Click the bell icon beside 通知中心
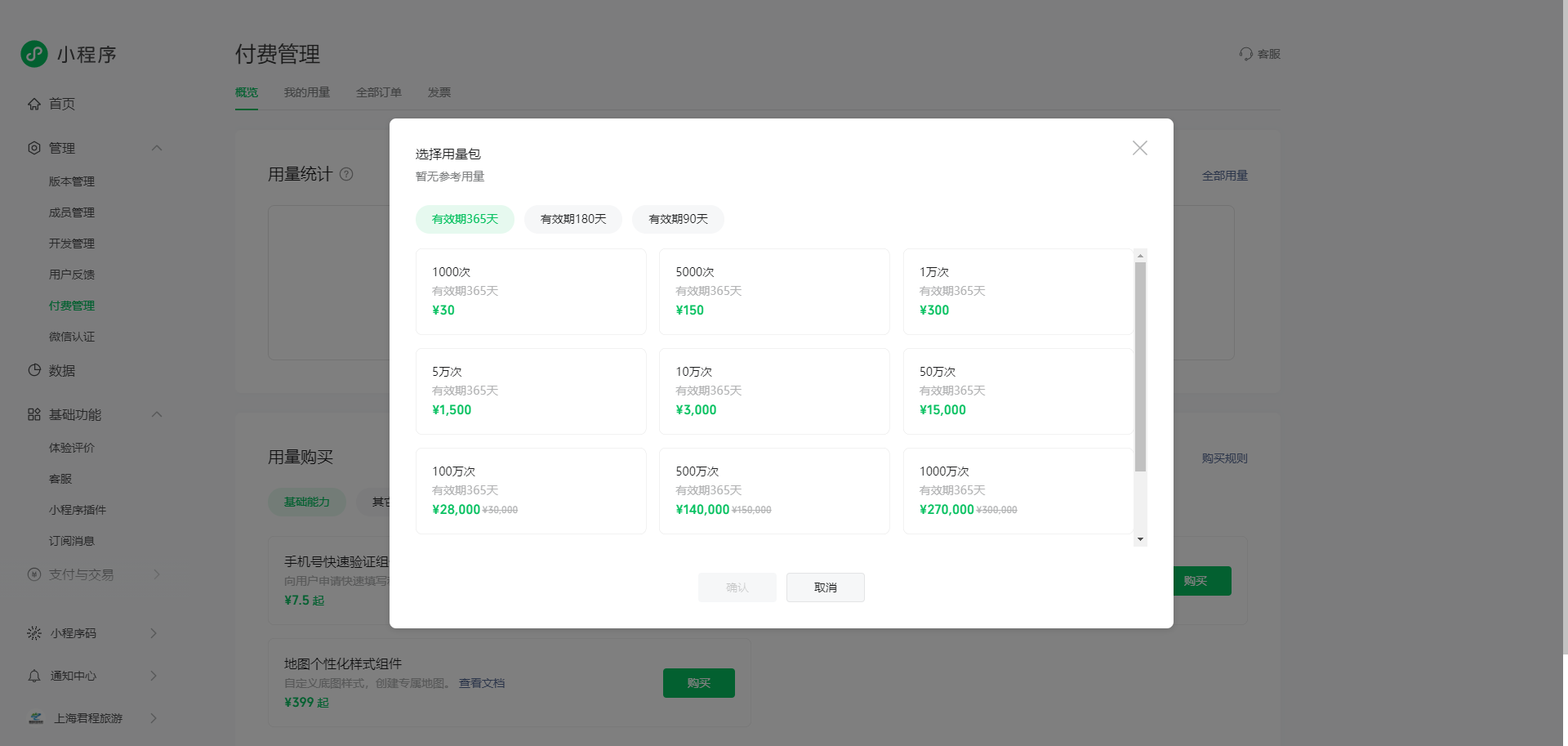Viewport: 1568px width, 746px height. pyautogui.click(x=34, y=676)
